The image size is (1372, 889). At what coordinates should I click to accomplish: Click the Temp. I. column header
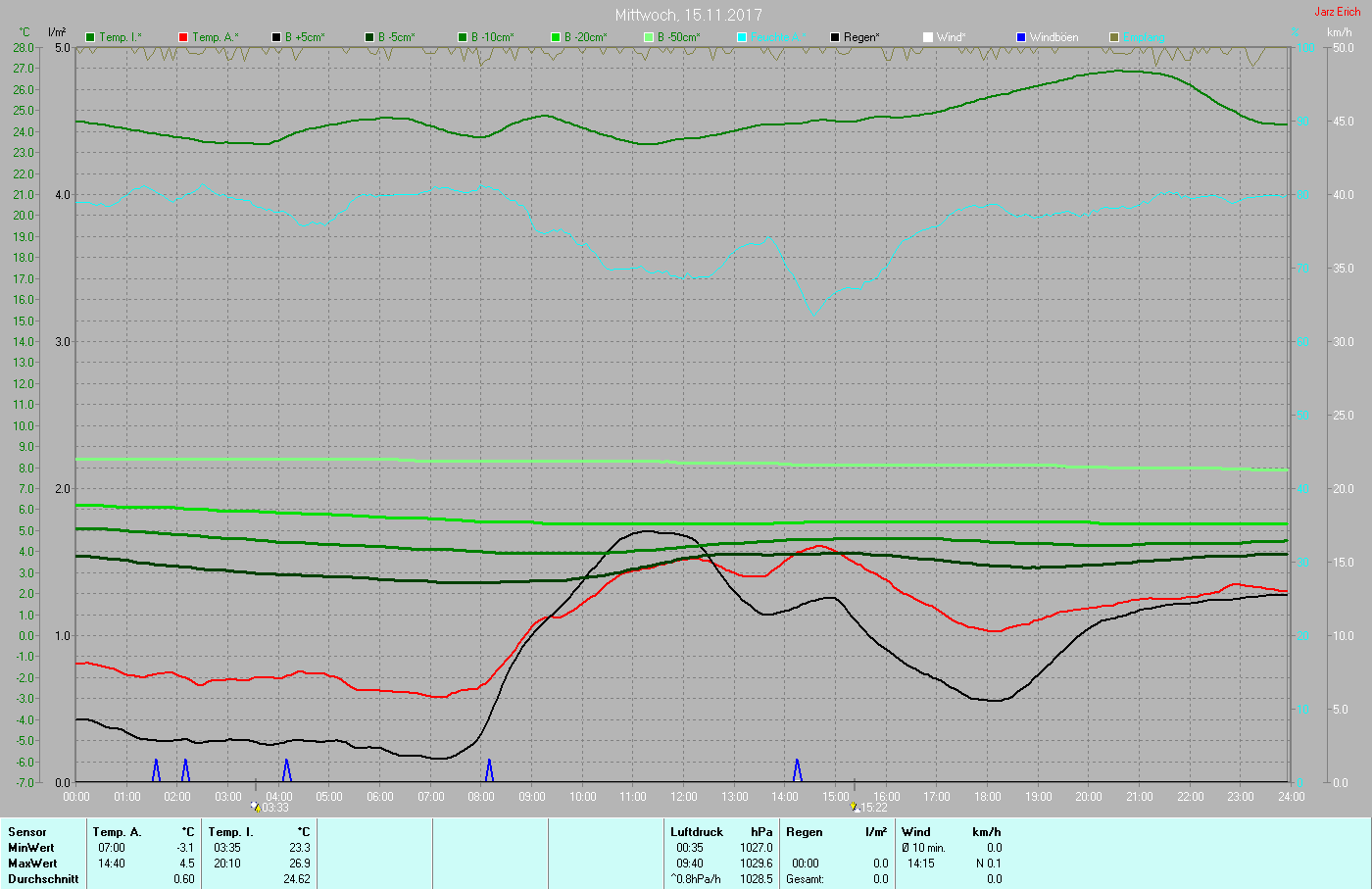[230, 832]
